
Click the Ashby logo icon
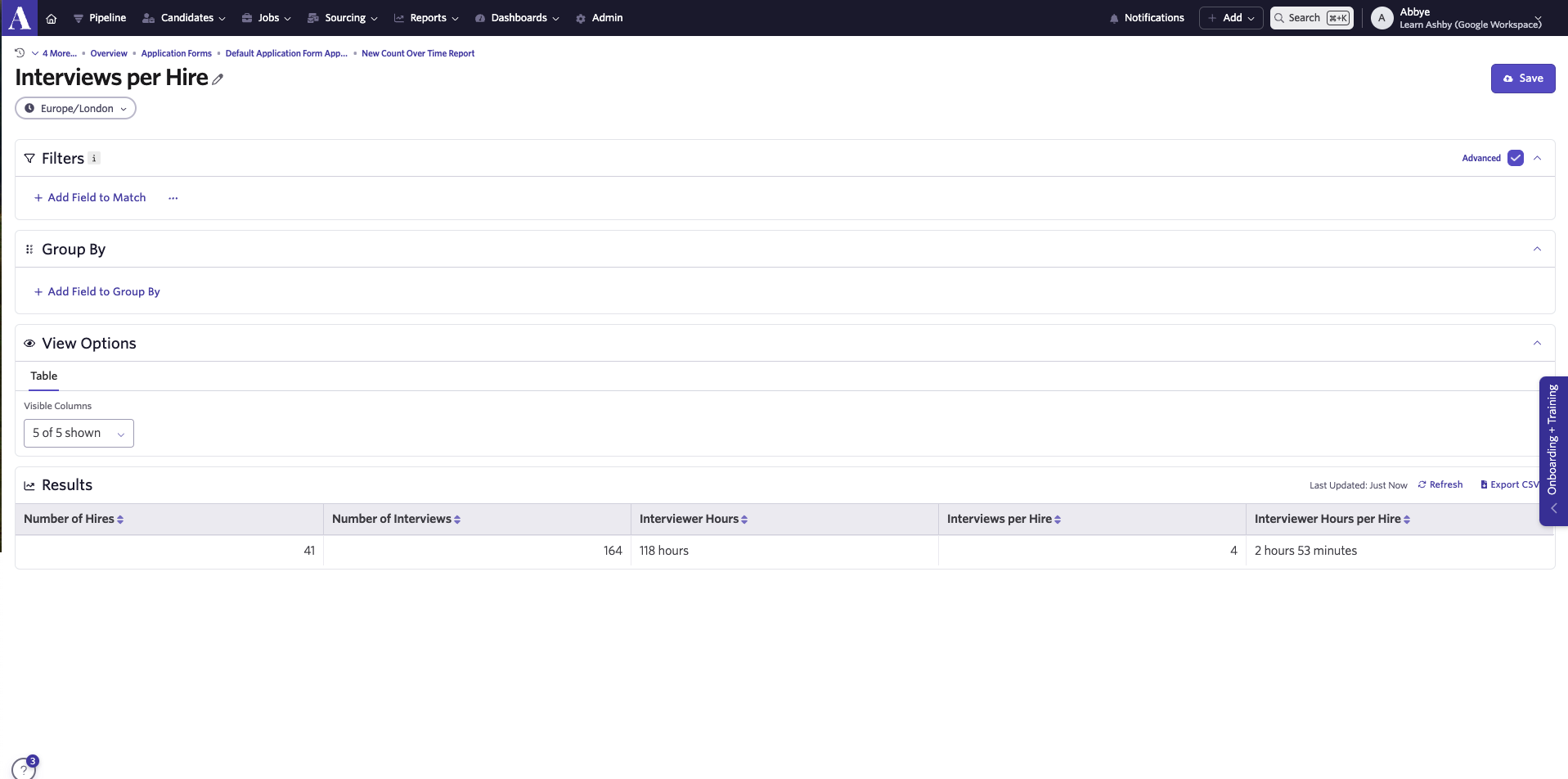pos(20,17)
